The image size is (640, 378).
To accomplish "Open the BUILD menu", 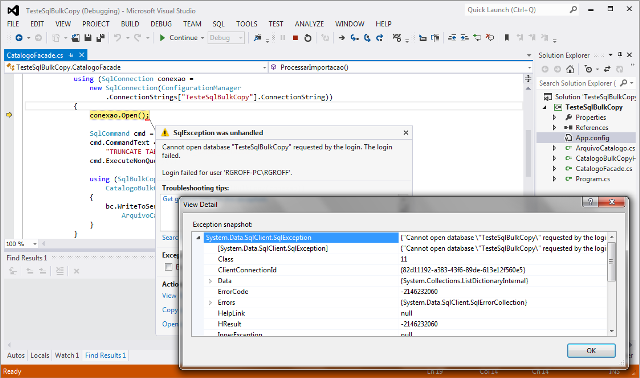I will 130,24.
